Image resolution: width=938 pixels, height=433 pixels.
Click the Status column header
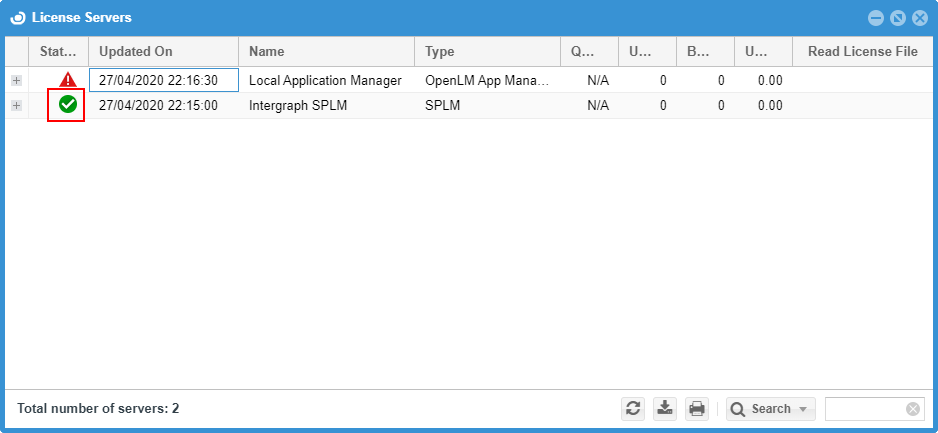59,51
